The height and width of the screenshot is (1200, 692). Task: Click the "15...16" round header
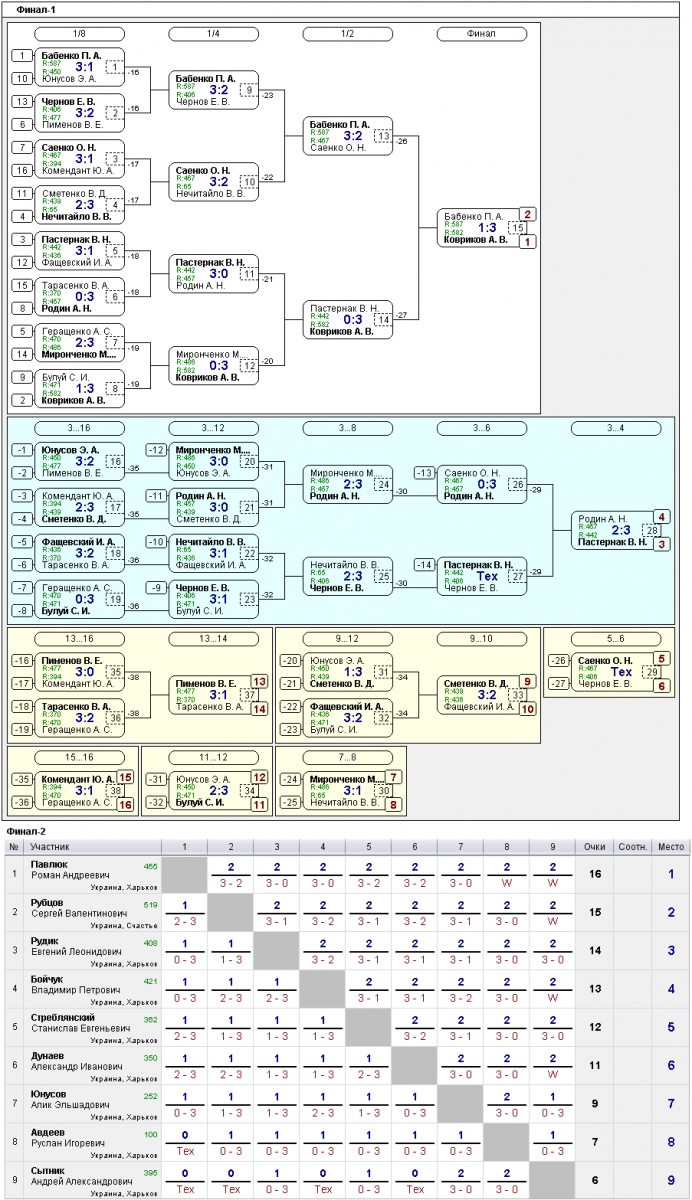pyautogui.click(x=80, y=757)
